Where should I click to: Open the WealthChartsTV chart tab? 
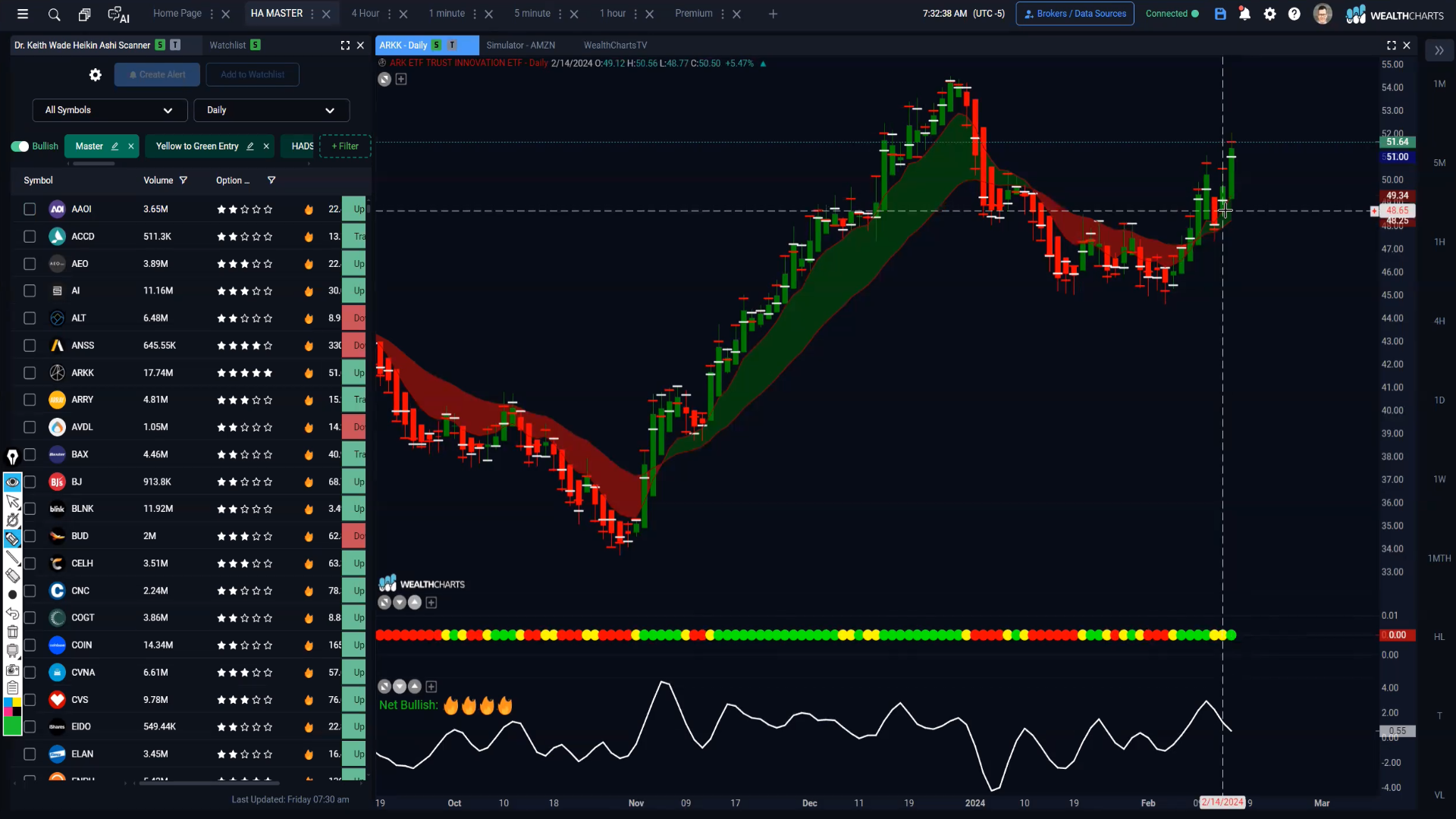pos(615,45)
